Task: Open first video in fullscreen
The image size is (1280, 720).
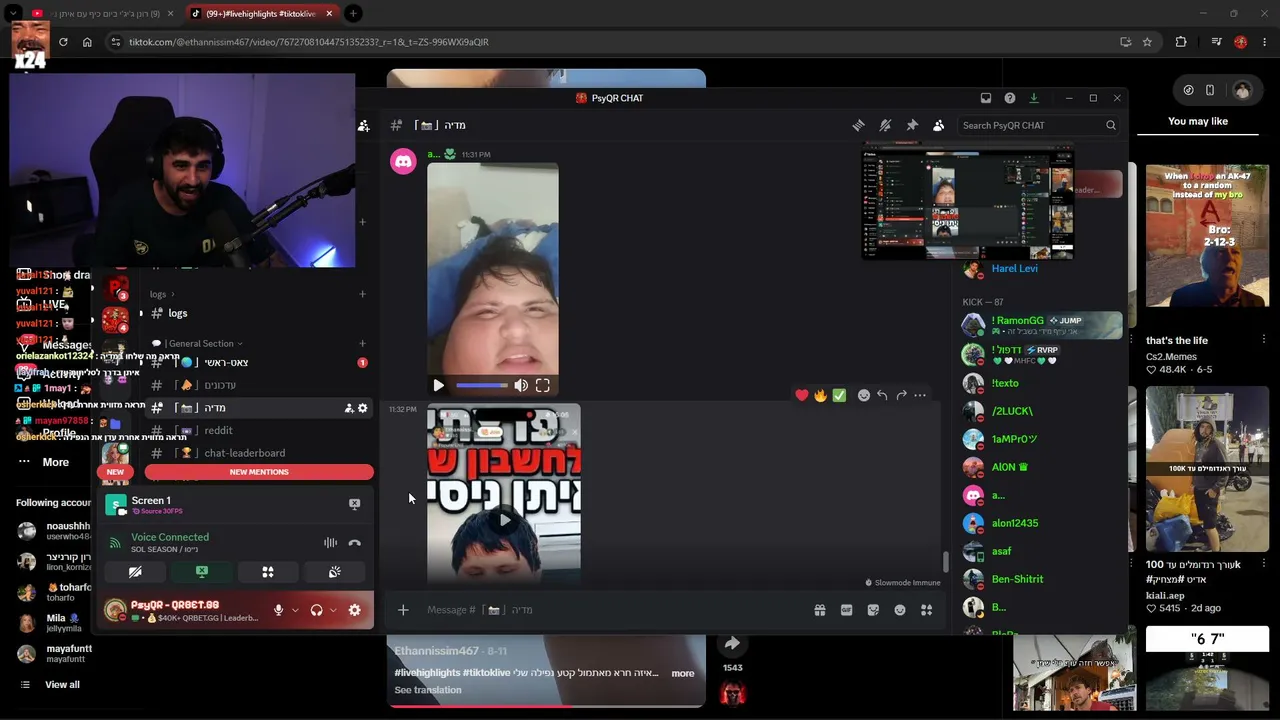Action: tap(543, 385)
